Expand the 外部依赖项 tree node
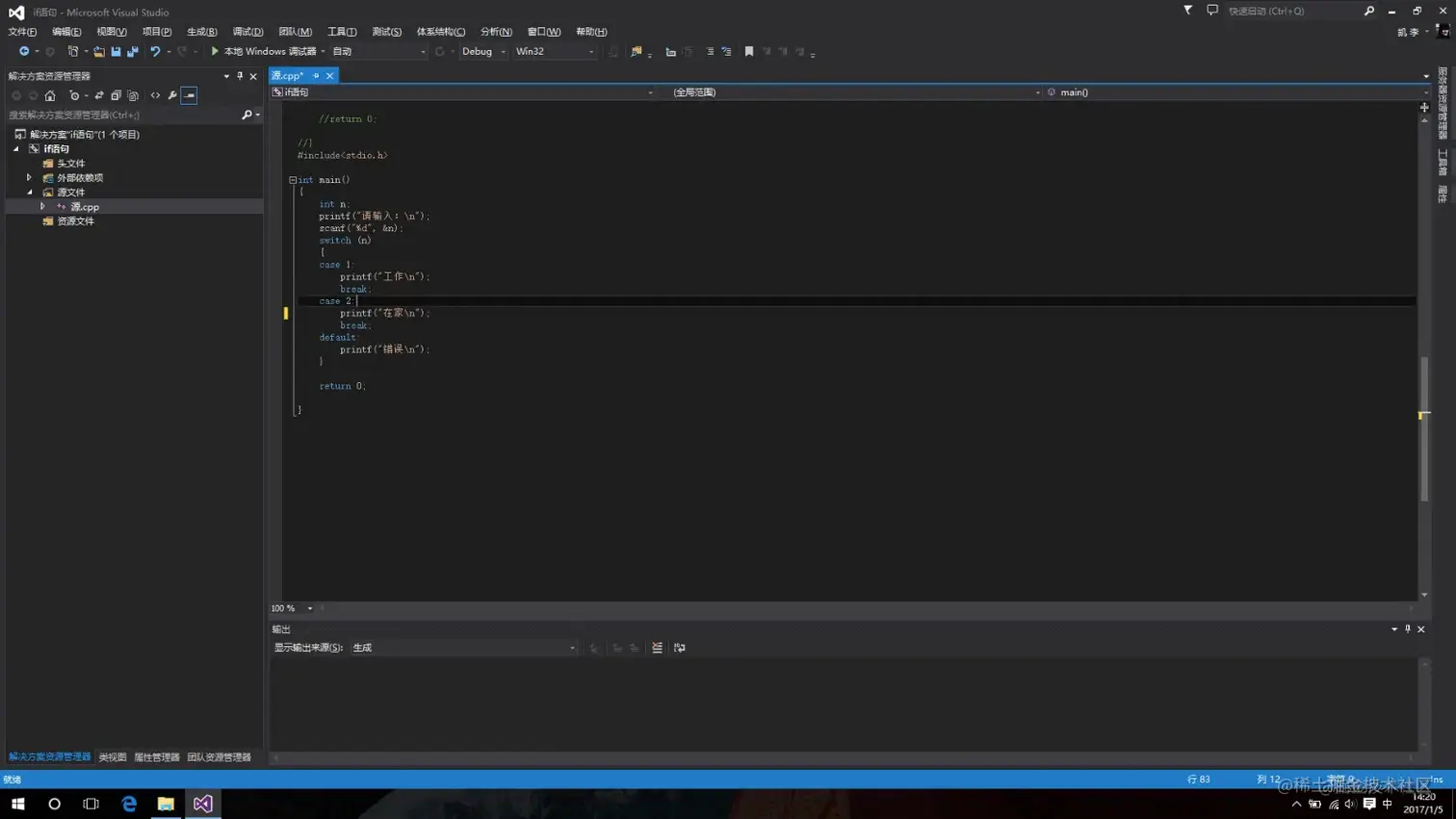Image resolution: width=1456 pixels, height=819 pixels. [x=29, y=178]
